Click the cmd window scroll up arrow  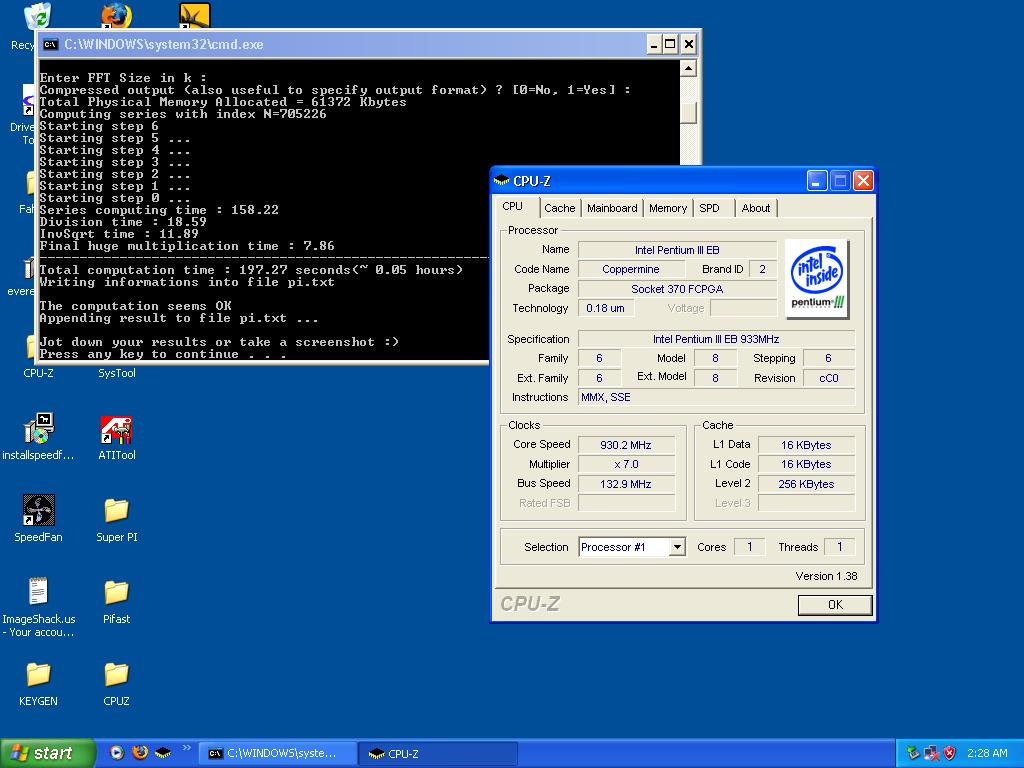pyautogui.click(x=688, y=68)
